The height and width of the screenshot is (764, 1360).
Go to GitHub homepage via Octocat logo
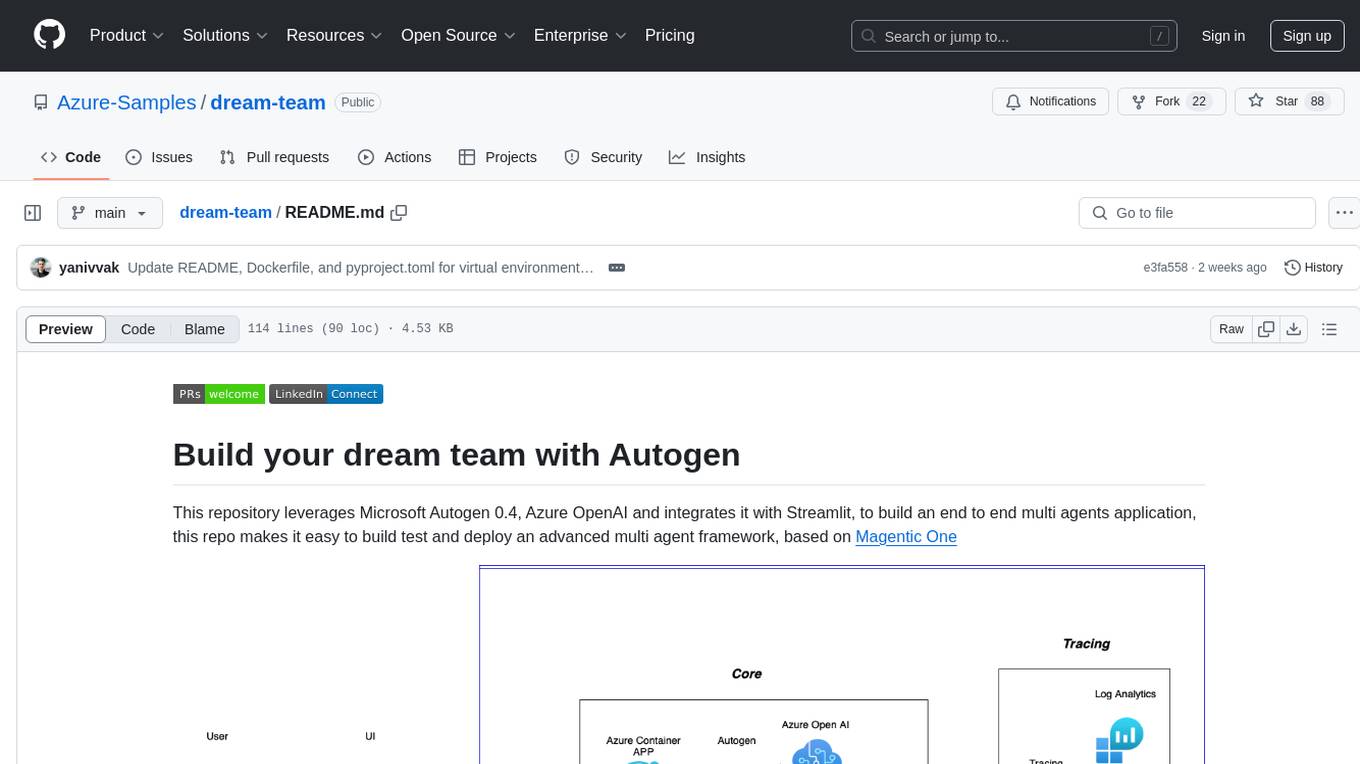tap(49, 35)
